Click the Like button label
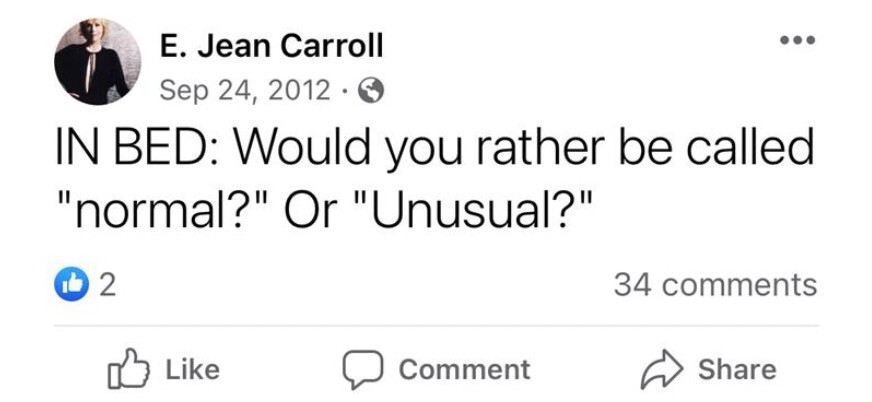 (x=192, y=370)
